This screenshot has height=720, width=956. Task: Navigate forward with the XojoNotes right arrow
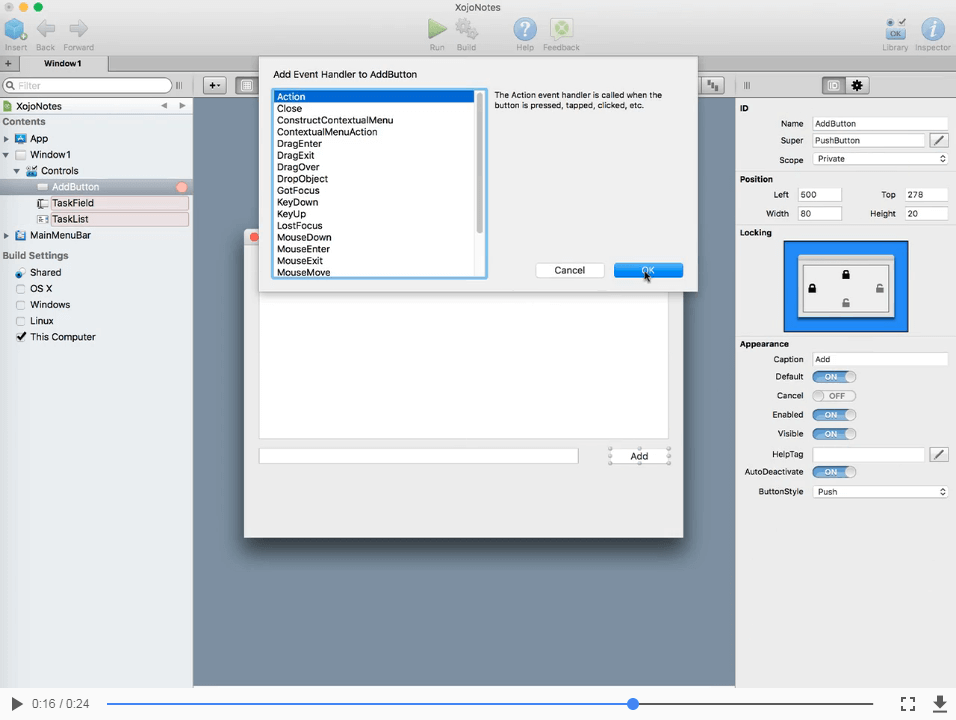pyautogui.click(x=182, y=105)
